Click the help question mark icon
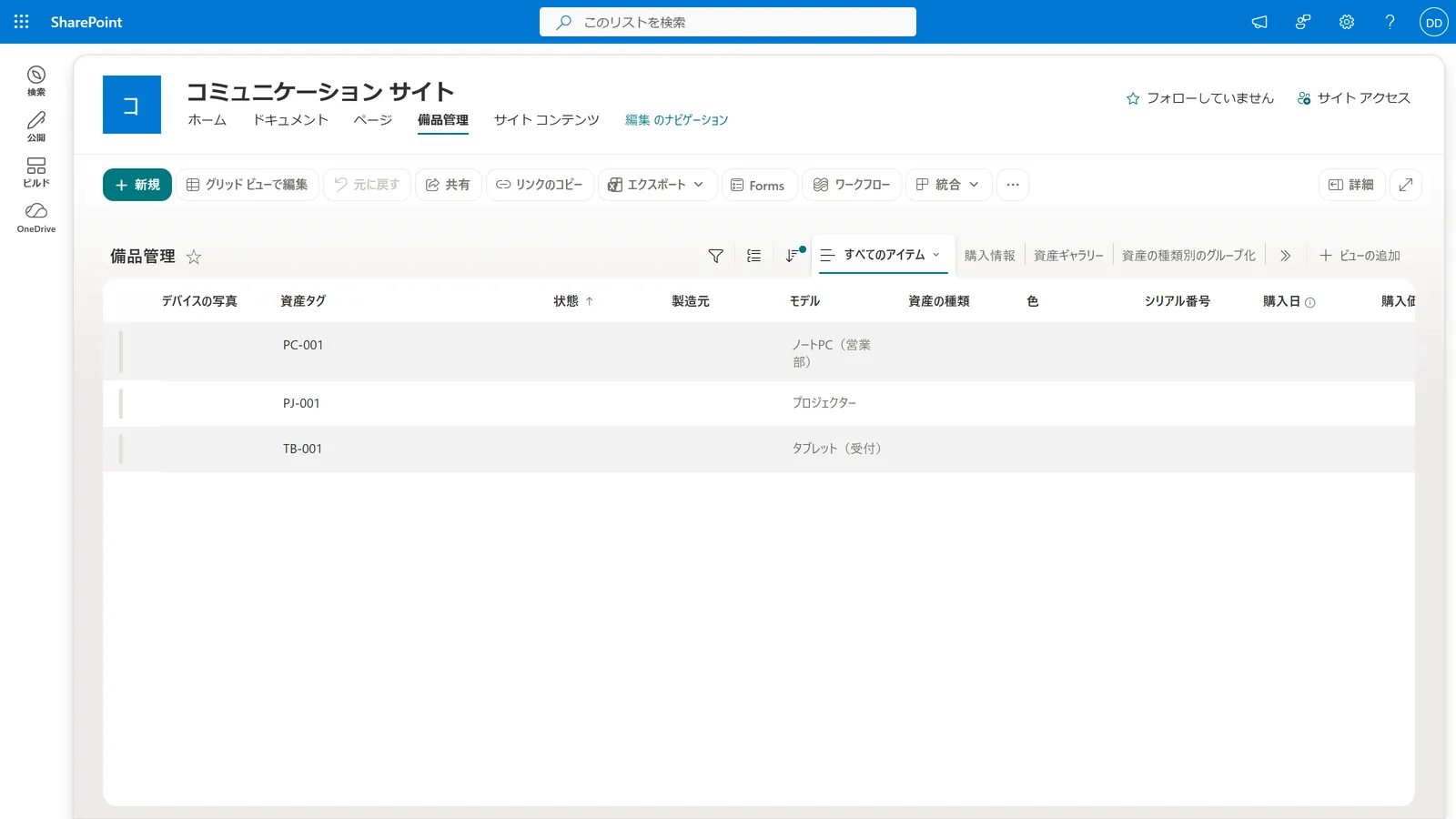Screen dimensions: 1456x819 coord(1390,22)
